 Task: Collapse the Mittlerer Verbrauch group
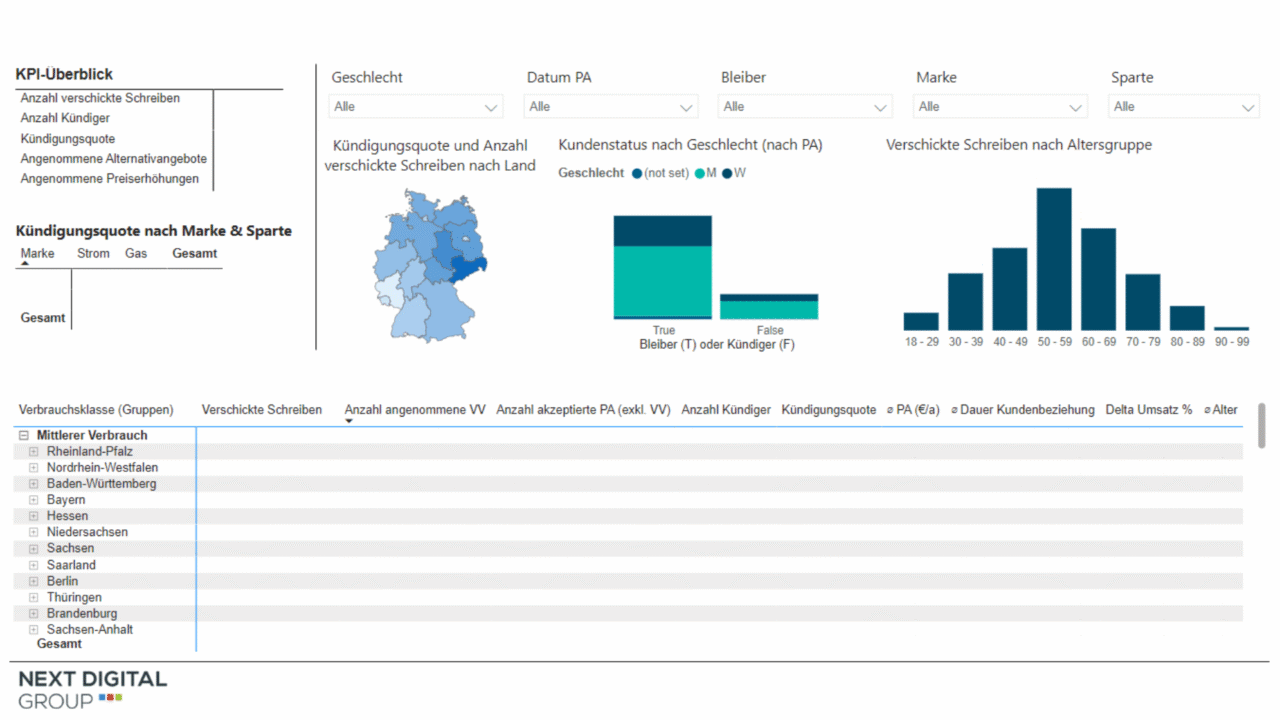(24, 436)
